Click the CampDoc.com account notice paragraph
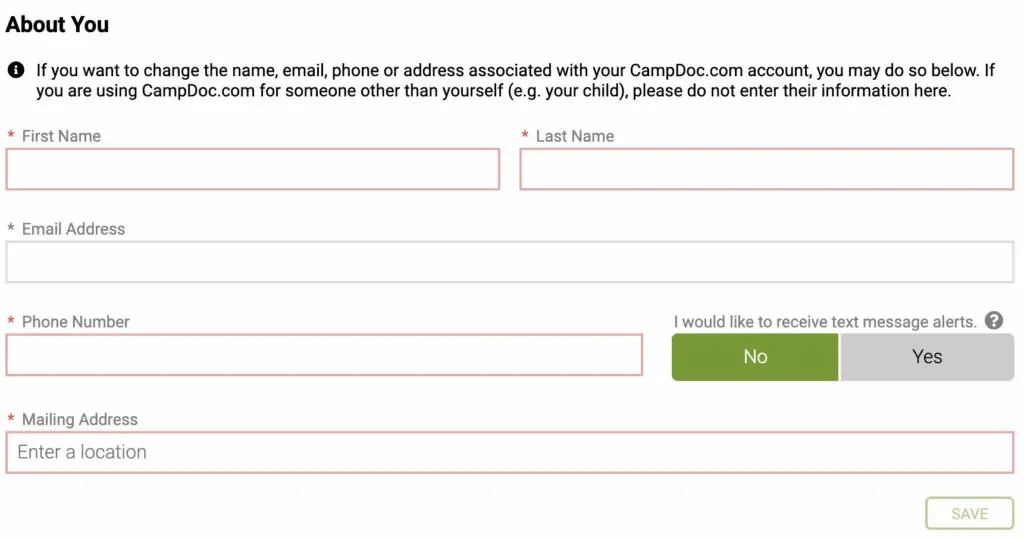1024x537 pixels. [500, 81]
